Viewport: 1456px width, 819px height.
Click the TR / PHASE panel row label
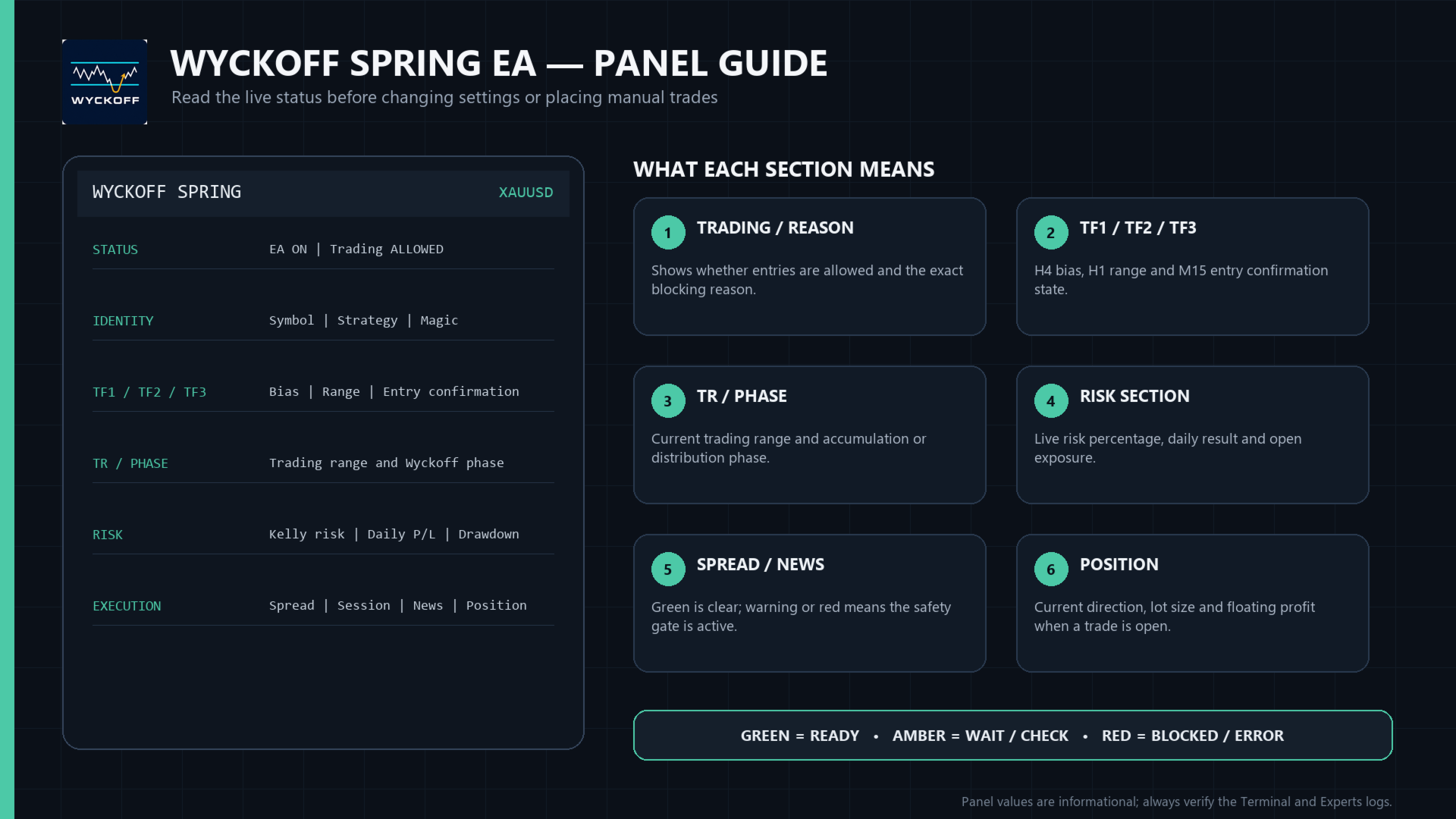pyautogui.click(x=130, y=463)
